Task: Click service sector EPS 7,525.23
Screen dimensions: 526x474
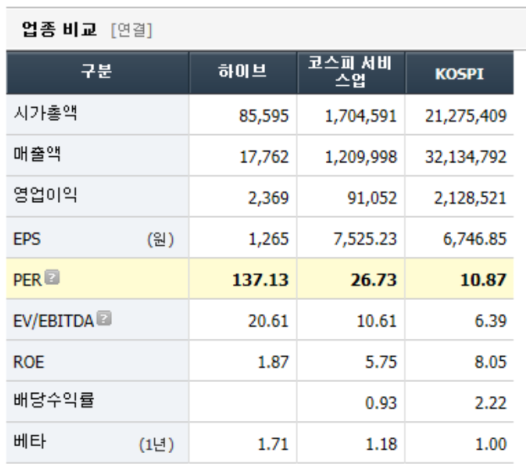Action: pos(365,240)
